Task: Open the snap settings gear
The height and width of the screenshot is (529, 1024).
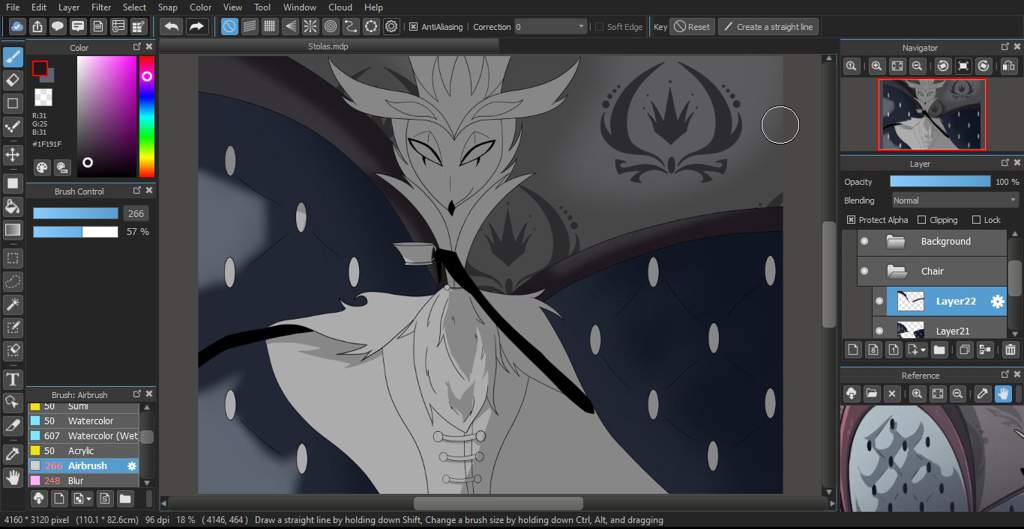Action: 392,27
